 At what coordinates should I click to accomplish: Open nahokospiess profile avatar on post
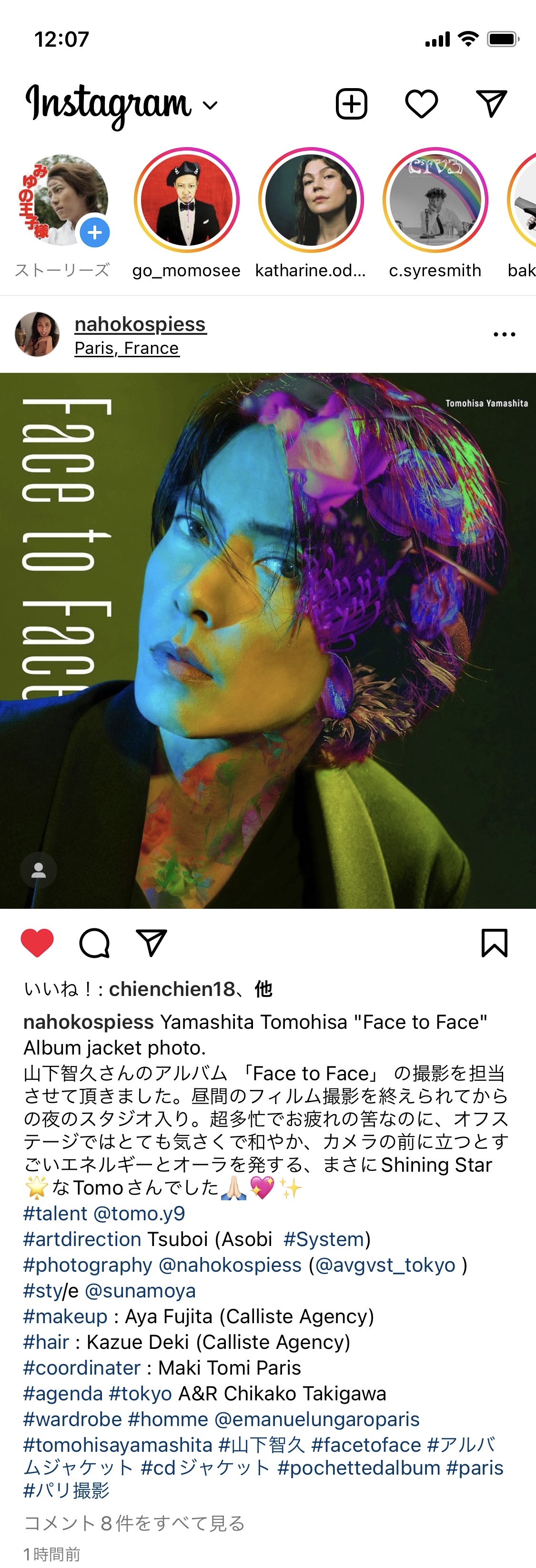37,334
